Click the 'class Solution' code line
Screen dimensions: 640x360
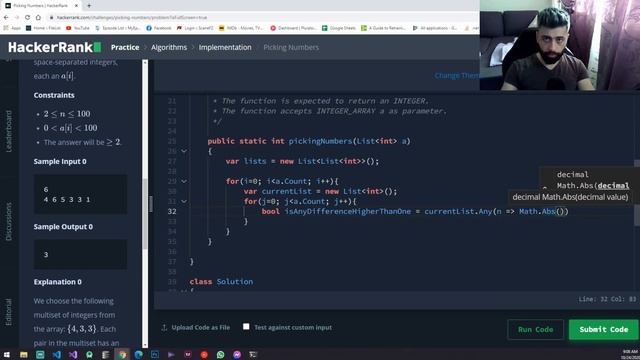221,282
